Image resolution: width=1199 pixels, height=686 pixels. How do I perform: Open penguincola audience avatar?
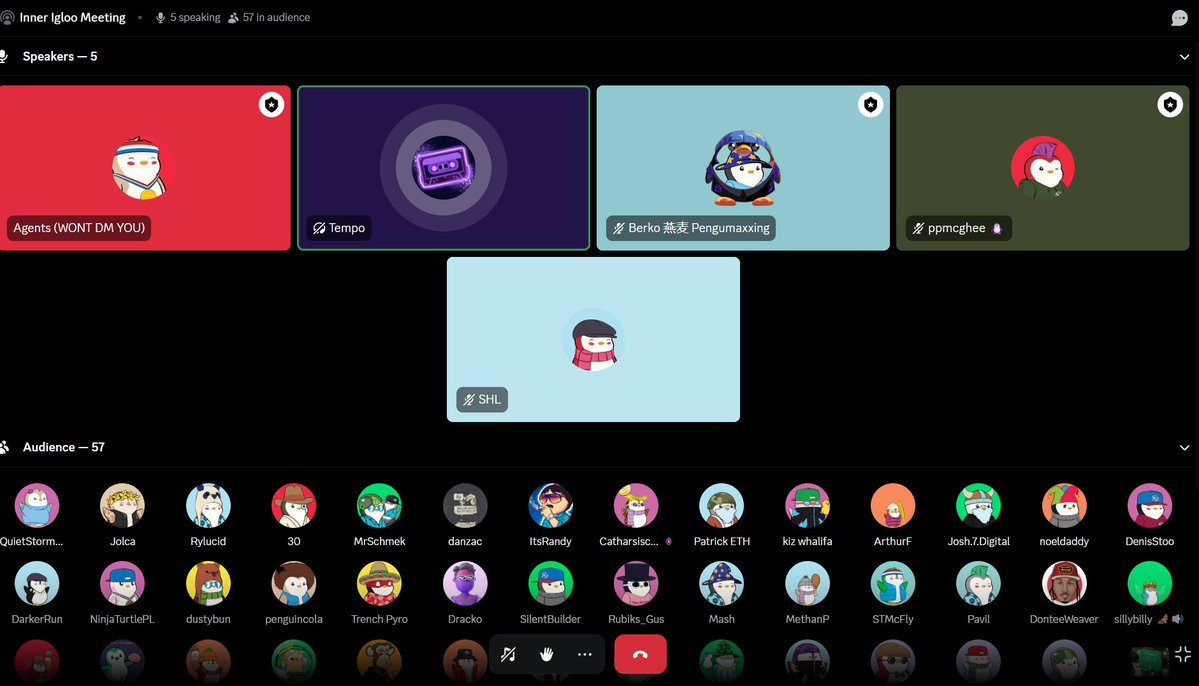click(294, 584)
